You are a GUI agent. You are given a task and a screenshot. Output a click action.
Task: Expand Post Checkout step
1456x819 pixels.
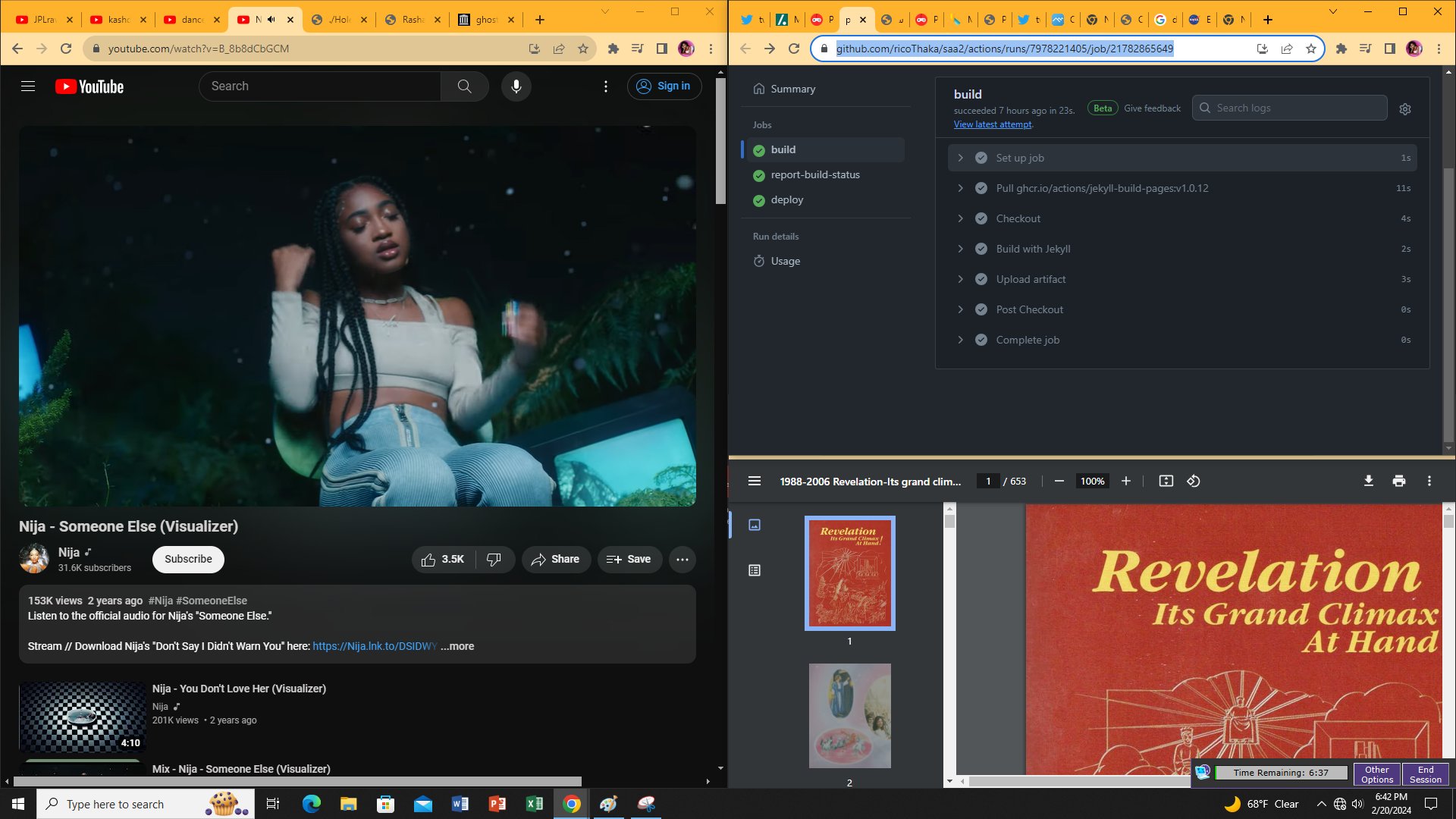pyautogui.click(x=1182, y=309)
